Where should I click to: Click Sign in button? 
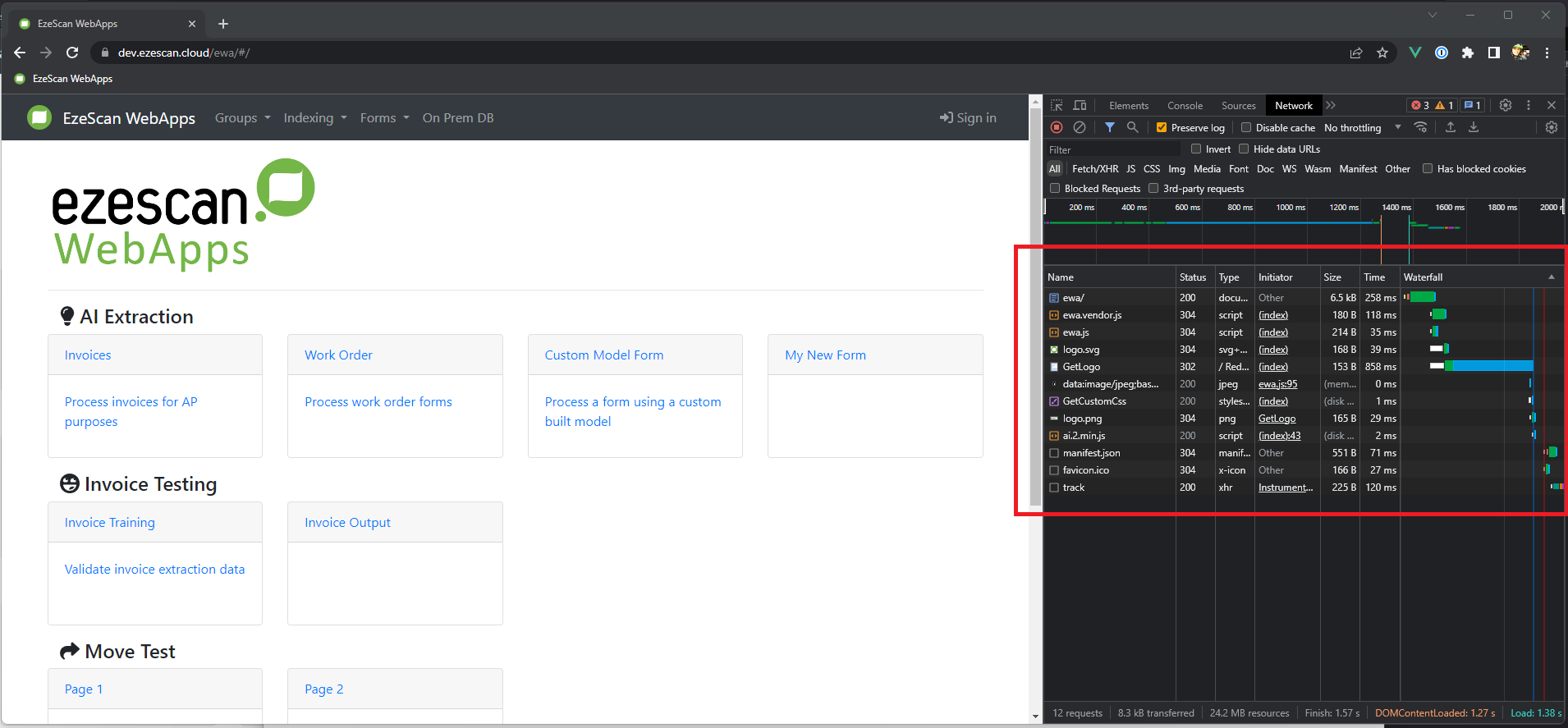click(x=968, y=118)
